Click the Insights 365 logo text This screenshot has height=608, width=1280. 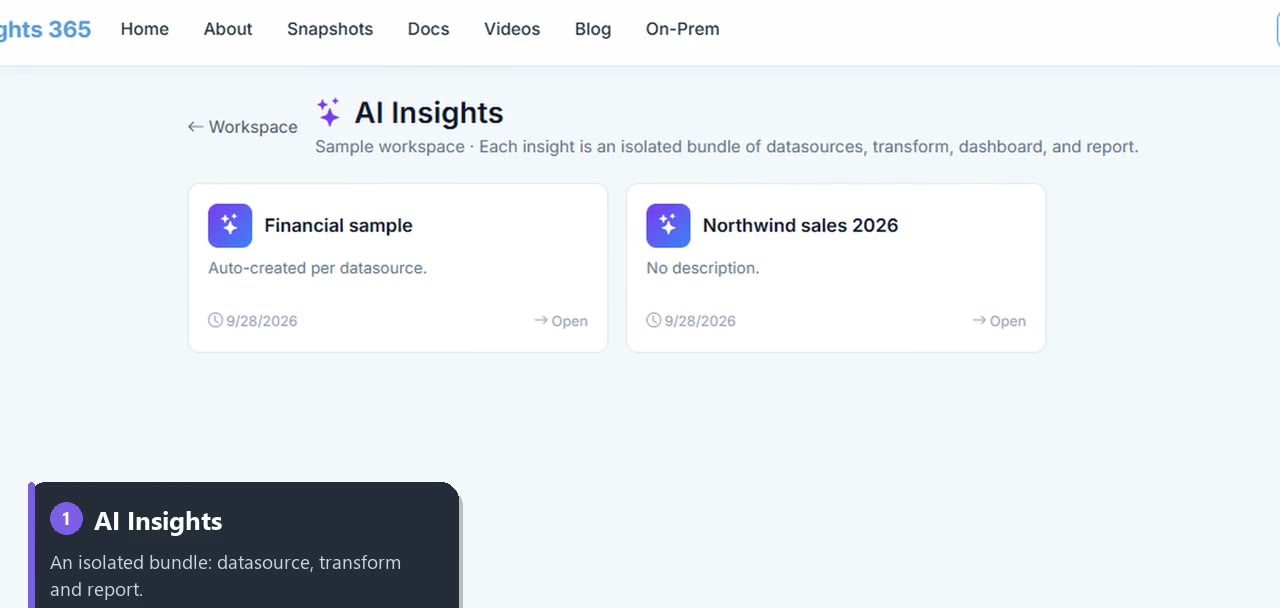tap(45, 29)
